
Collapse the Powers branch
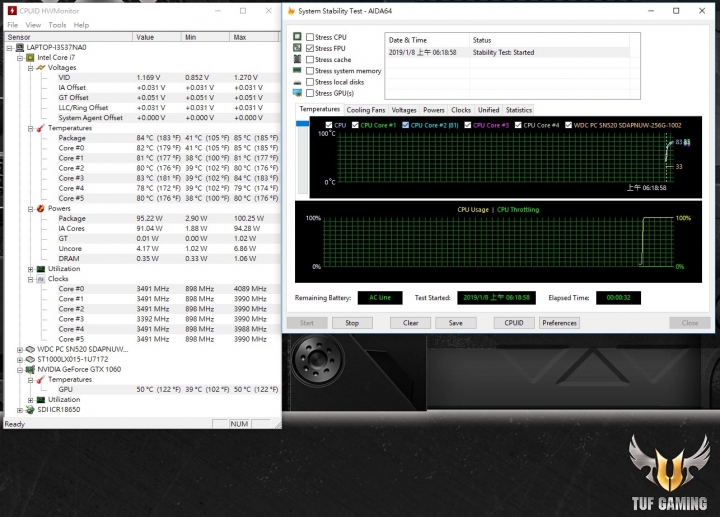point(30,209)
